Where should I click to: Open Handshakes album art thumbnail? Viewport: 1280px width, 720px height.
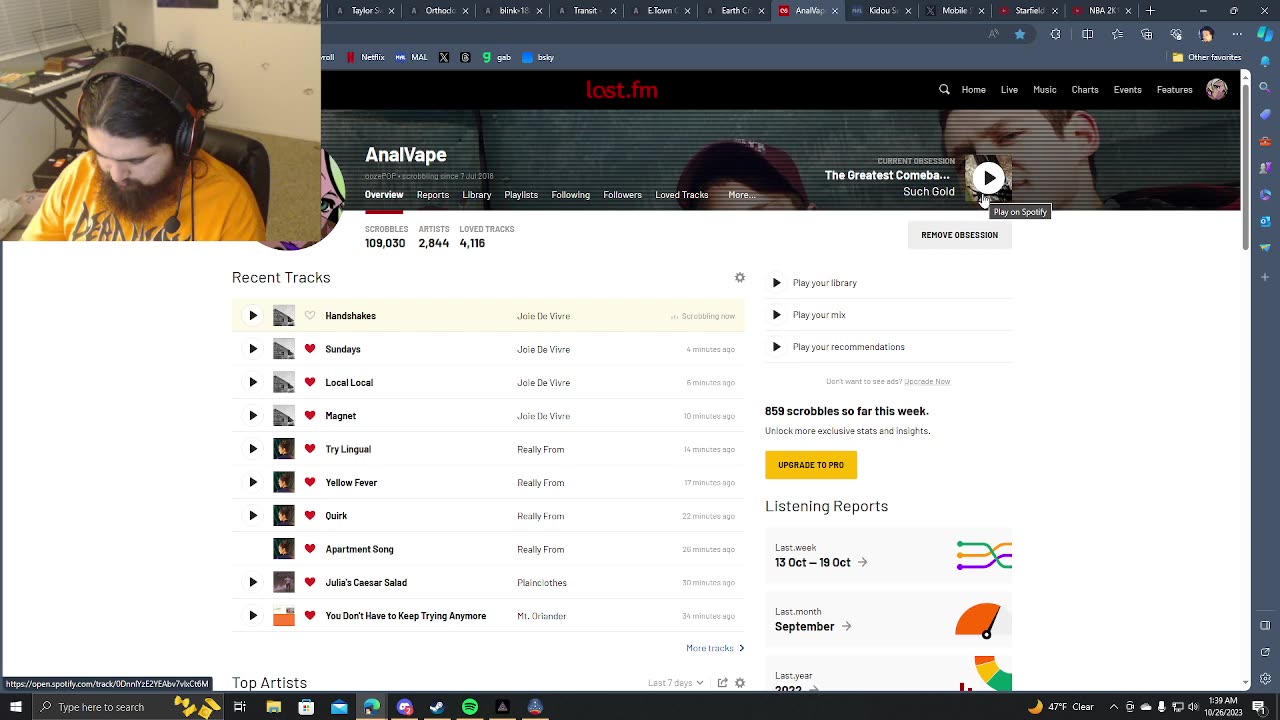tap(284, 316)
